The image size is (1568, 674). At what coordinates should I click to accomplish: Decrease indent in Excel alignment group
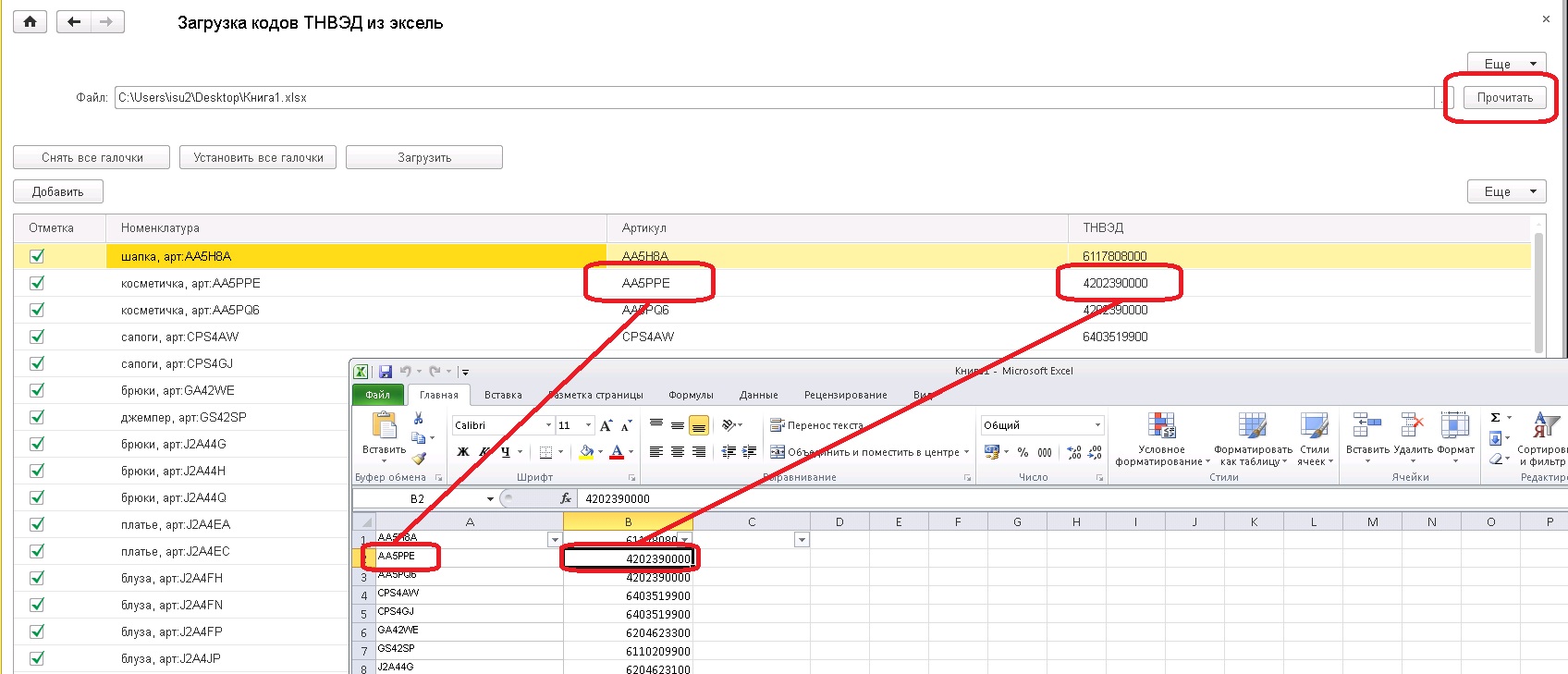(729, 452)
